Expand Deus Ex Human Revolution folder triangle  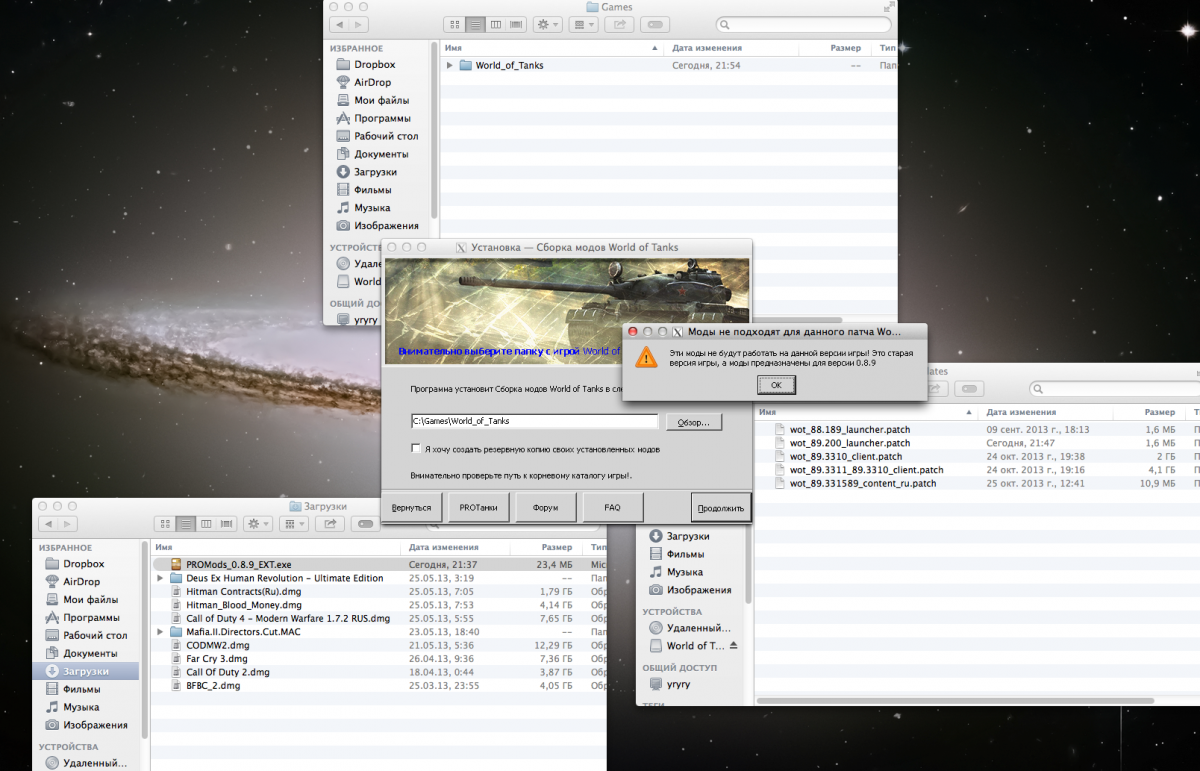tap(160, 578)
